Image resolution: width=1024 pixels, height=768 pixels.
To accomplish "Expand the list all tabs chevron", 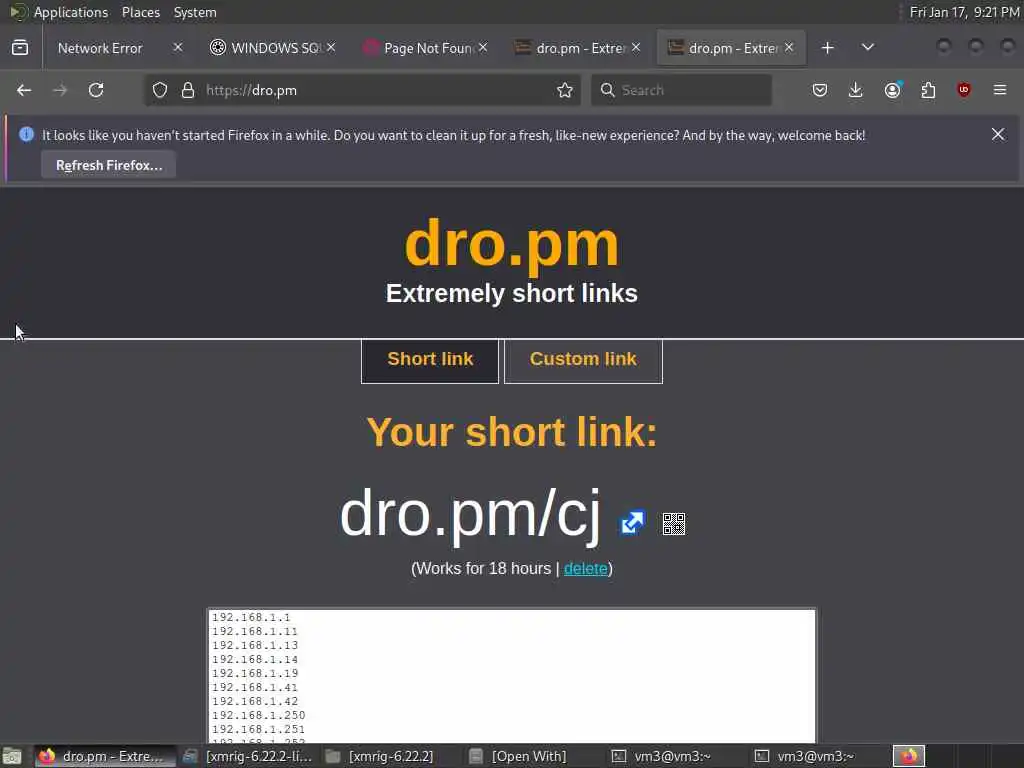I will 868,48.
